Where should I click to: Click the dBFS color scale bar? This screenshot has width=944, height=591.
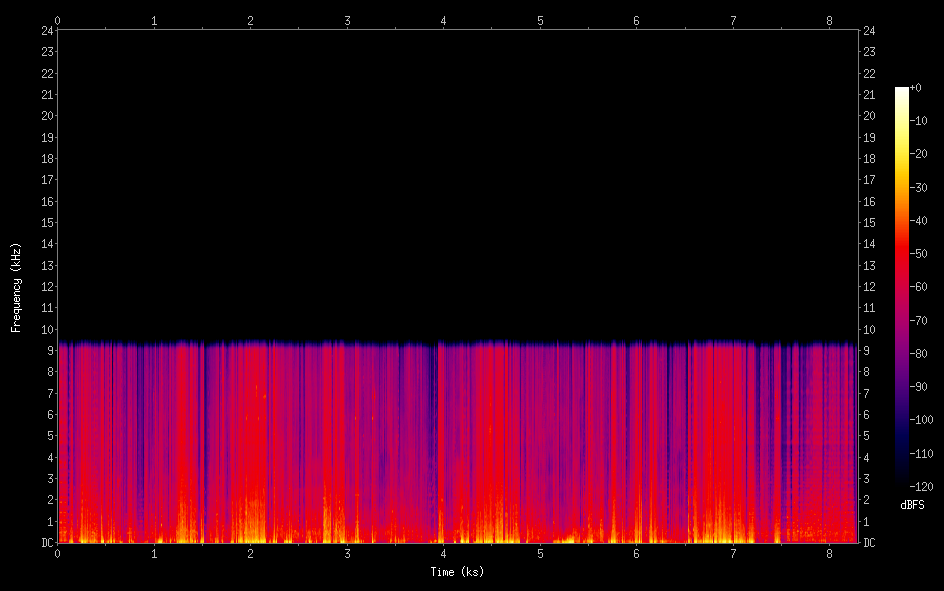(x=902, y=287)
